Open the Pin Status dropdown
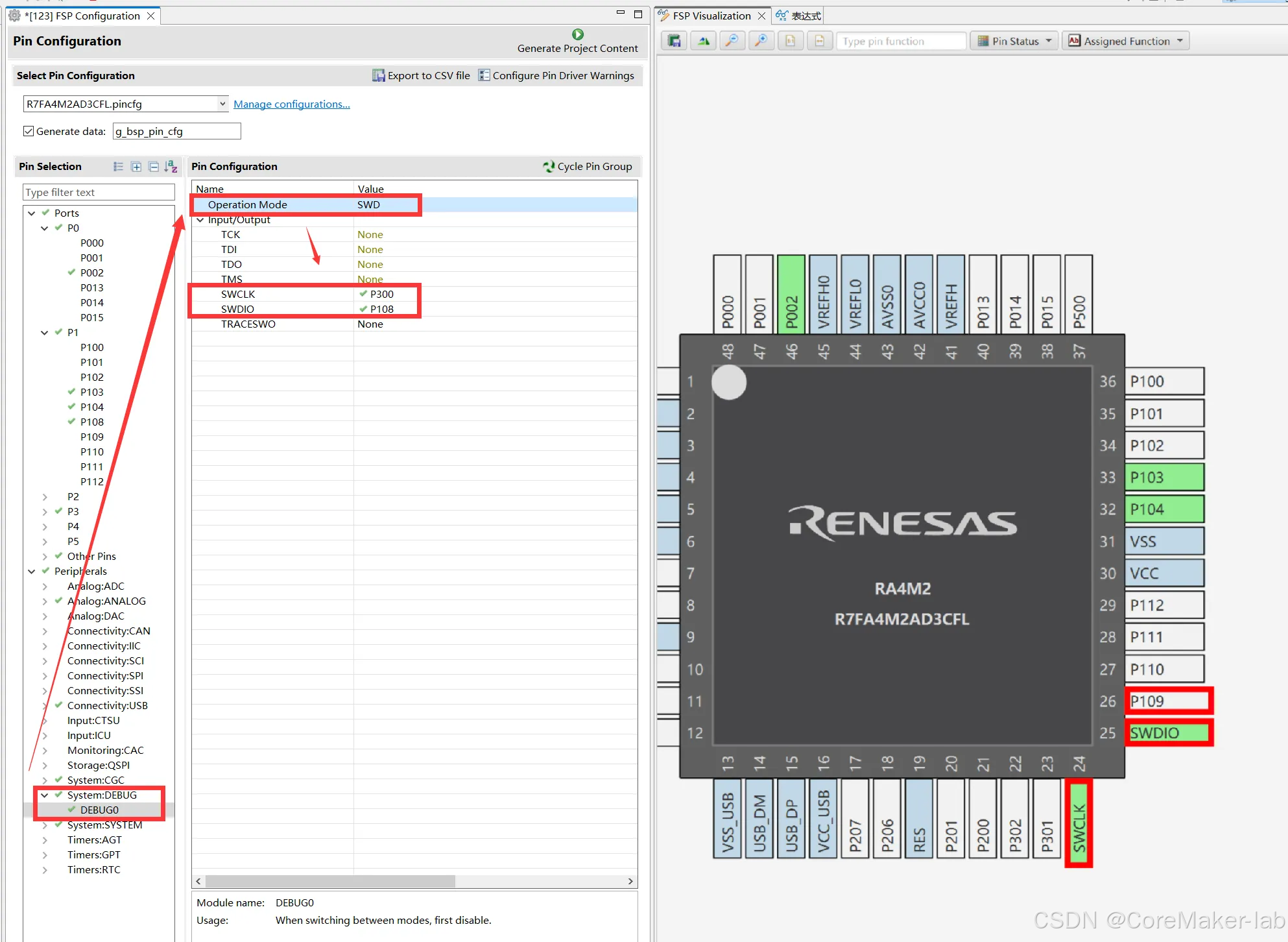 [1015, 41]
